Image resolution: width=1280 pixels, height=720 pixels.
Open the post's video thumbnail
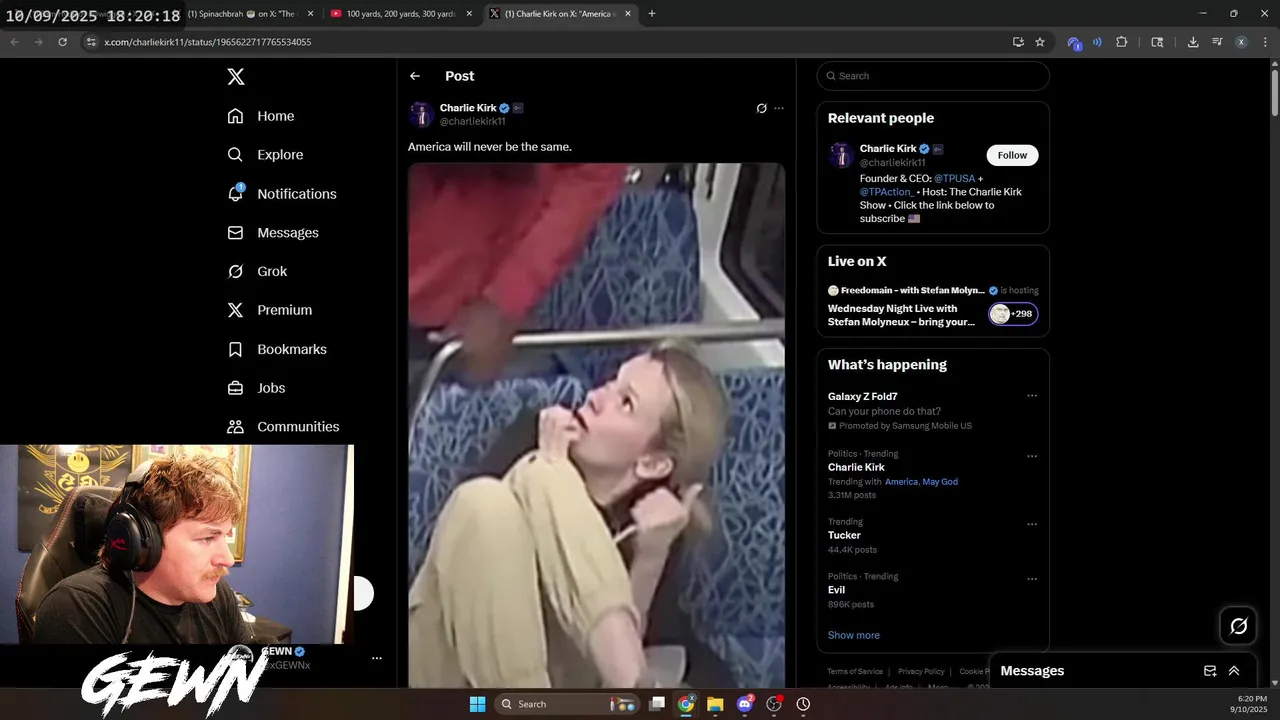point(596,425)
